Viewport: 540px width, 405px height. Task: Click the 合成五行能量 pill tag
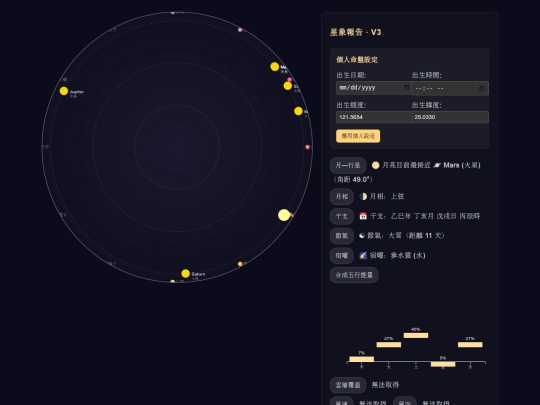(354, 275)
